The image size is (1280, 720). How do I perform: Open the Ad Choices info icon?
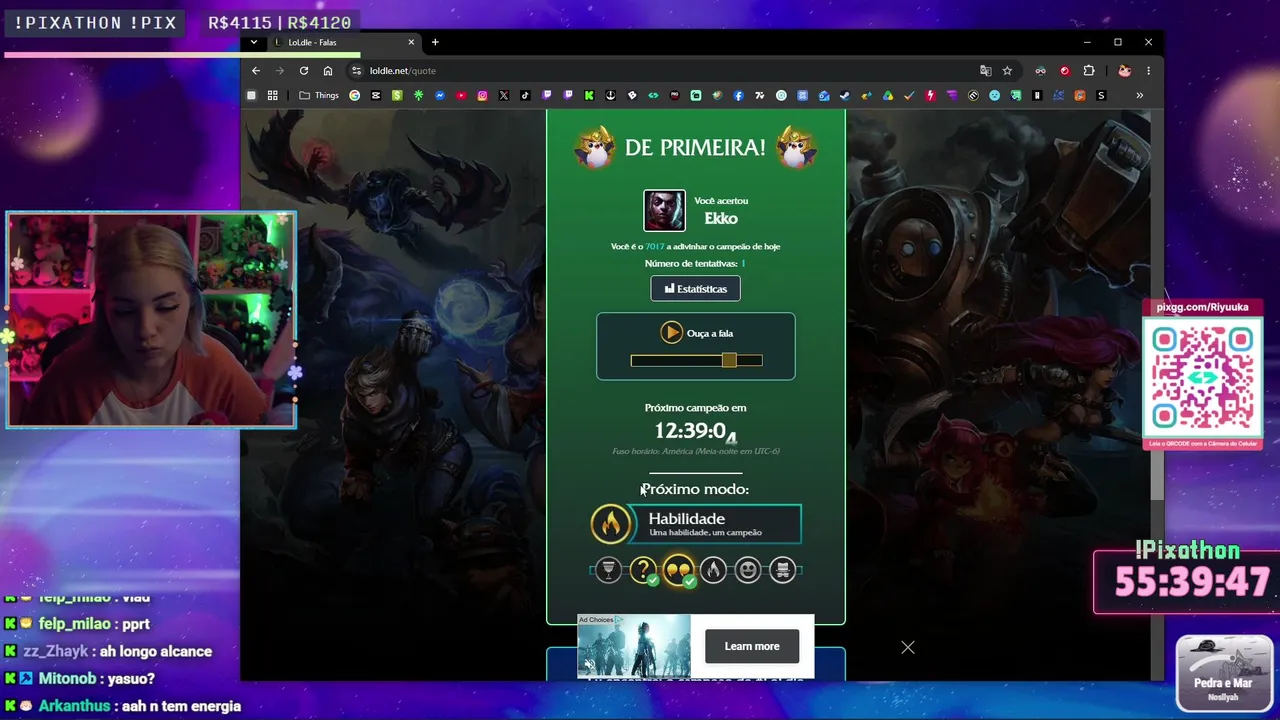(x=619, y=620)
